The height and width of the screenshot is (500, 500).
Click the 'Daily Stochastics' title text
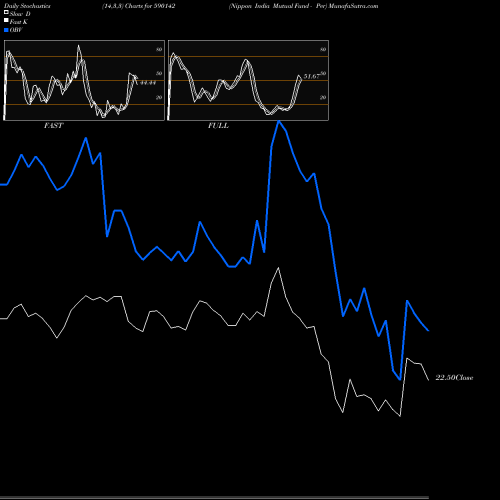tap(27, 6)
